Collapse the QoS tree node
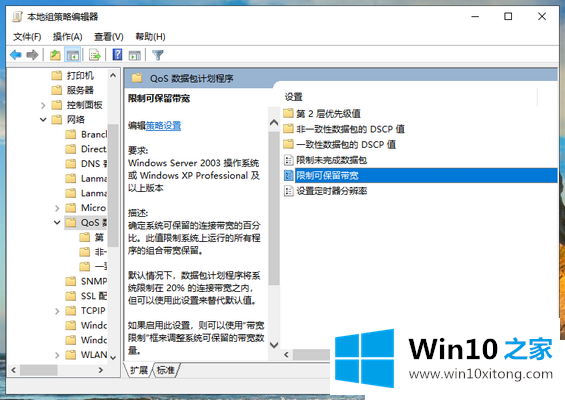Screen dimensions: 565x400 57,222
